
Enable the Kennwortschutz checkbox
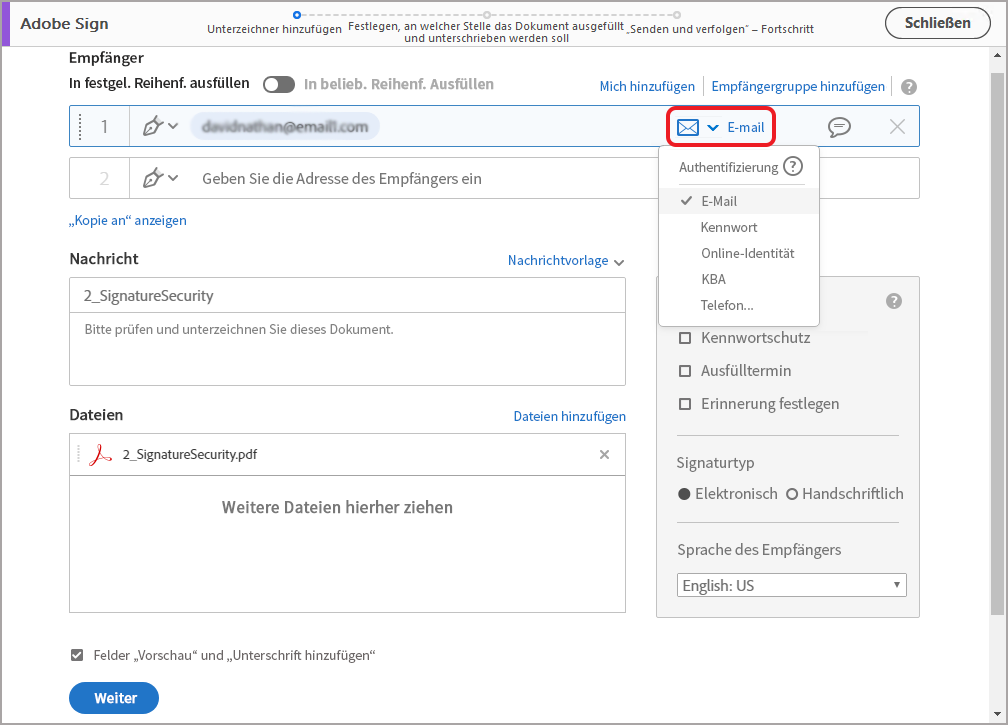pyautogui.click(x=685, y=338)
